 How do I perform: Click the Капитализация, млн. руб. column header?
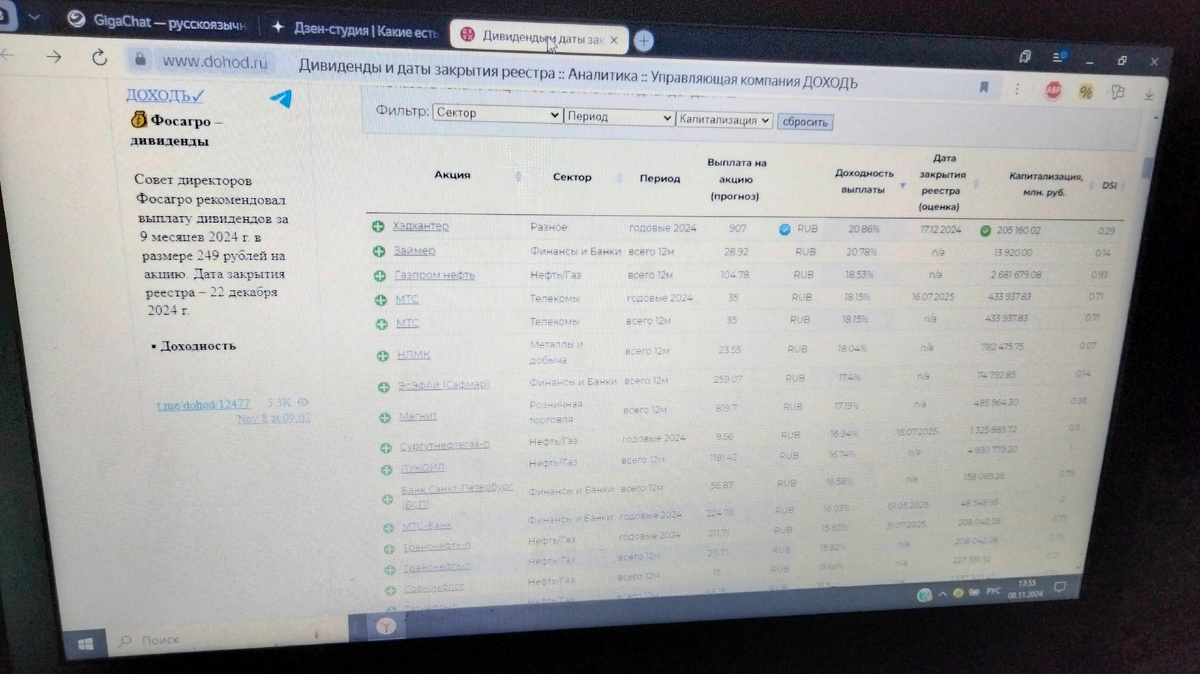(x=1045, y=184)
